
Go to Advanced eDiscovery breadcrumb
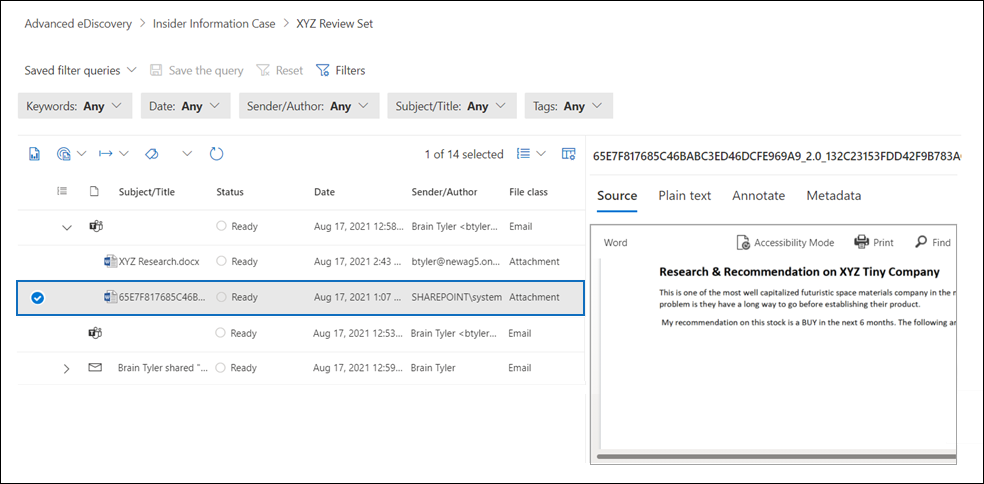pos(78,24)
